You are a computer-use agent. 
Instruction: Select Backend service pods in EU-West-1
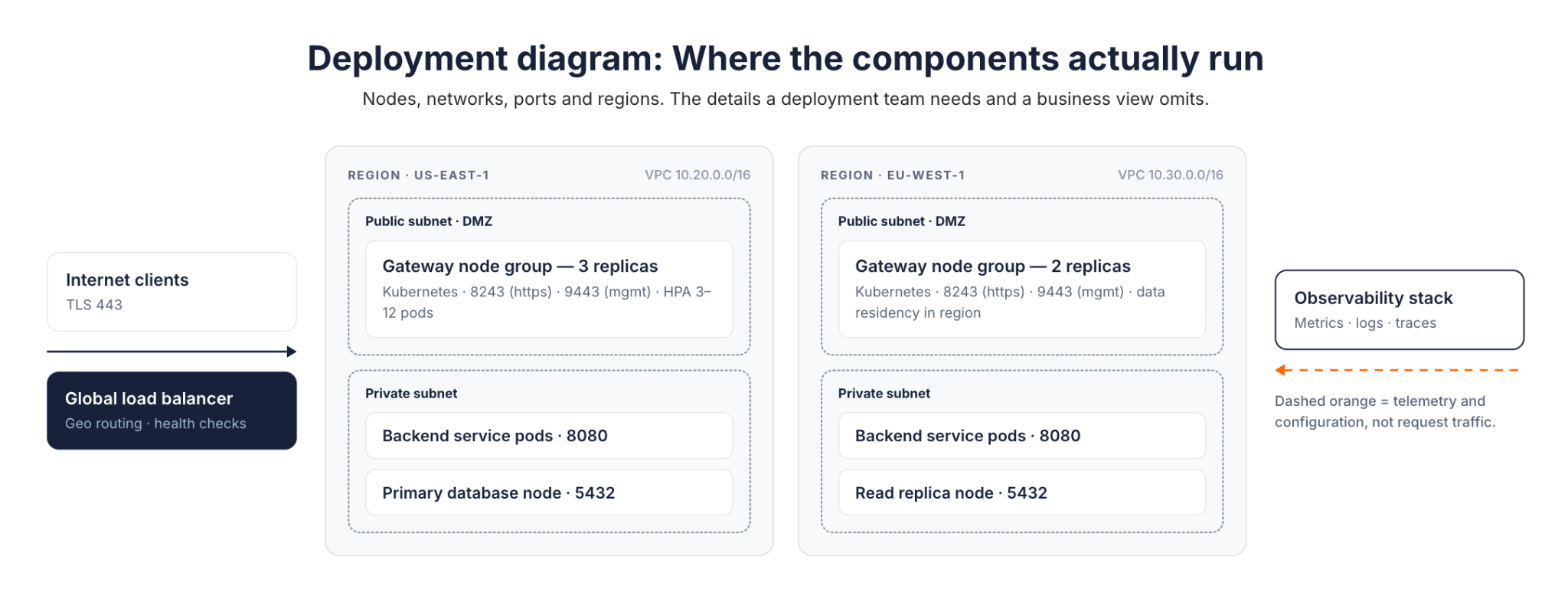1022,436
